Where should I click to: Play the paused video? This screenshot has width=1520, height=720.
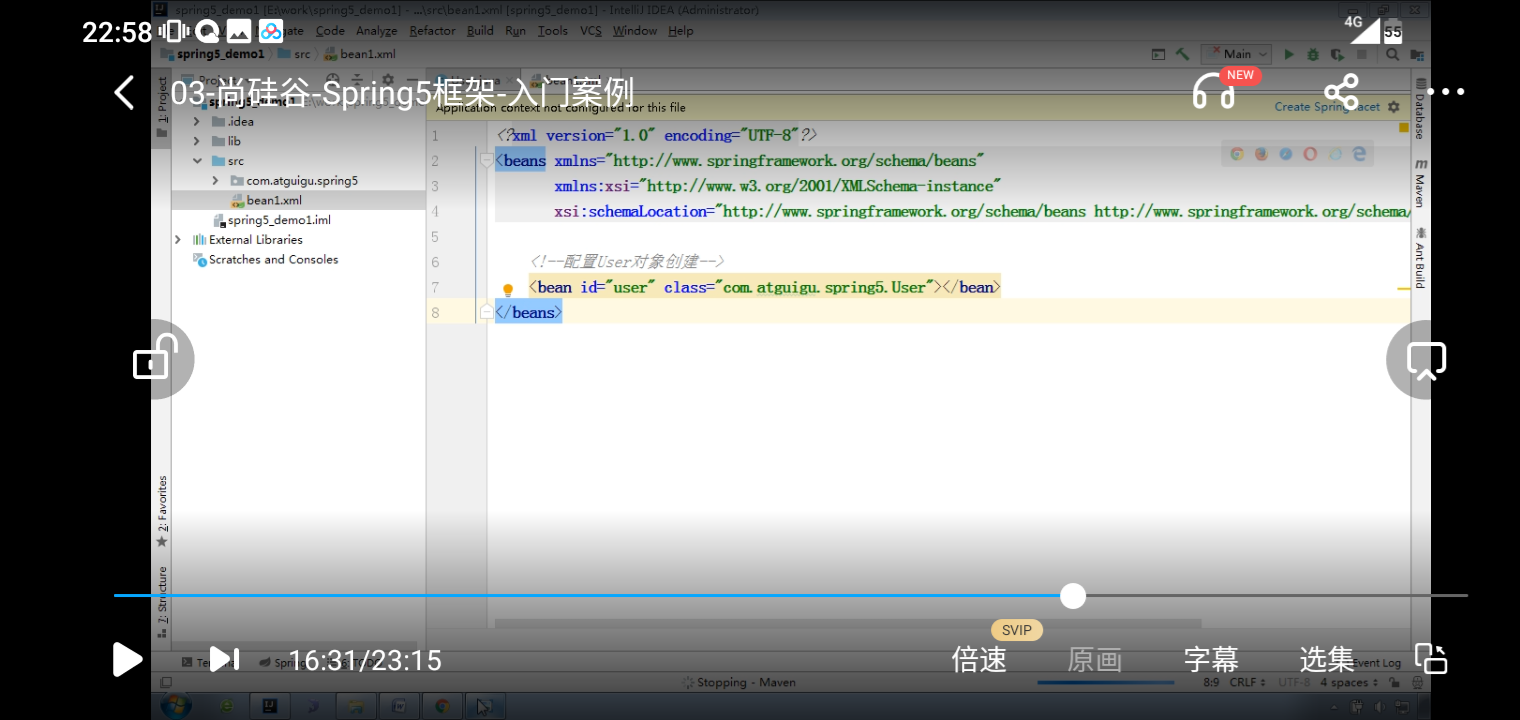pos(127,660)
